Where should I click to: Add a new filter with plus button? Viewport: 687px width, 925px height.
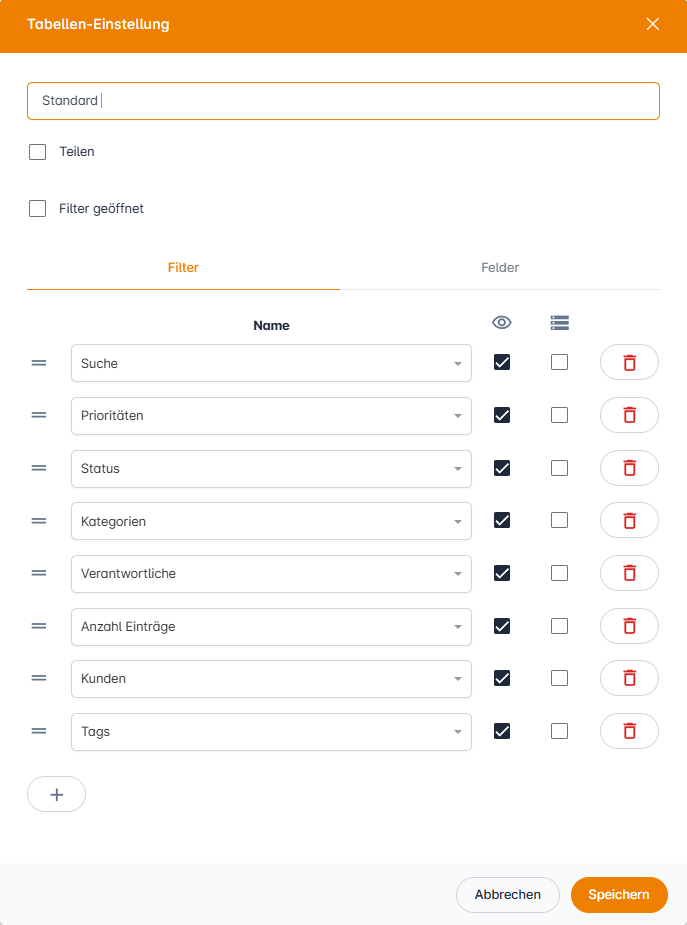click(56, 794)
